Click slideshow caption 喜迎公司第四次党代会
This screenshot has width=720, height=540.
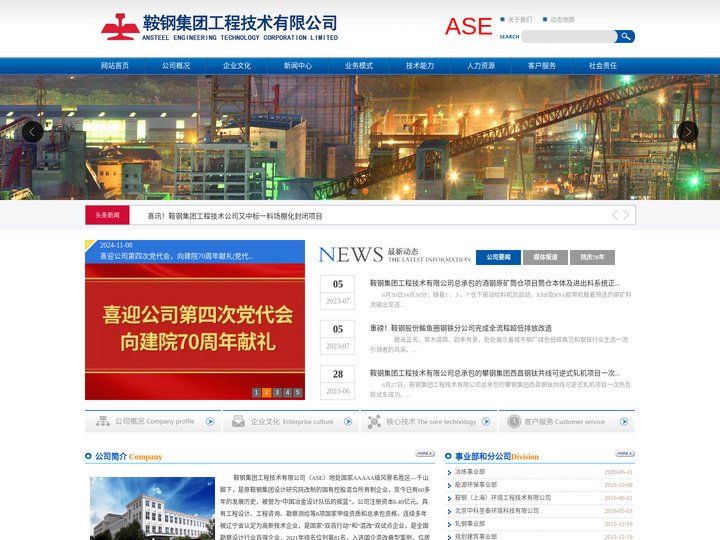(177, 256)
